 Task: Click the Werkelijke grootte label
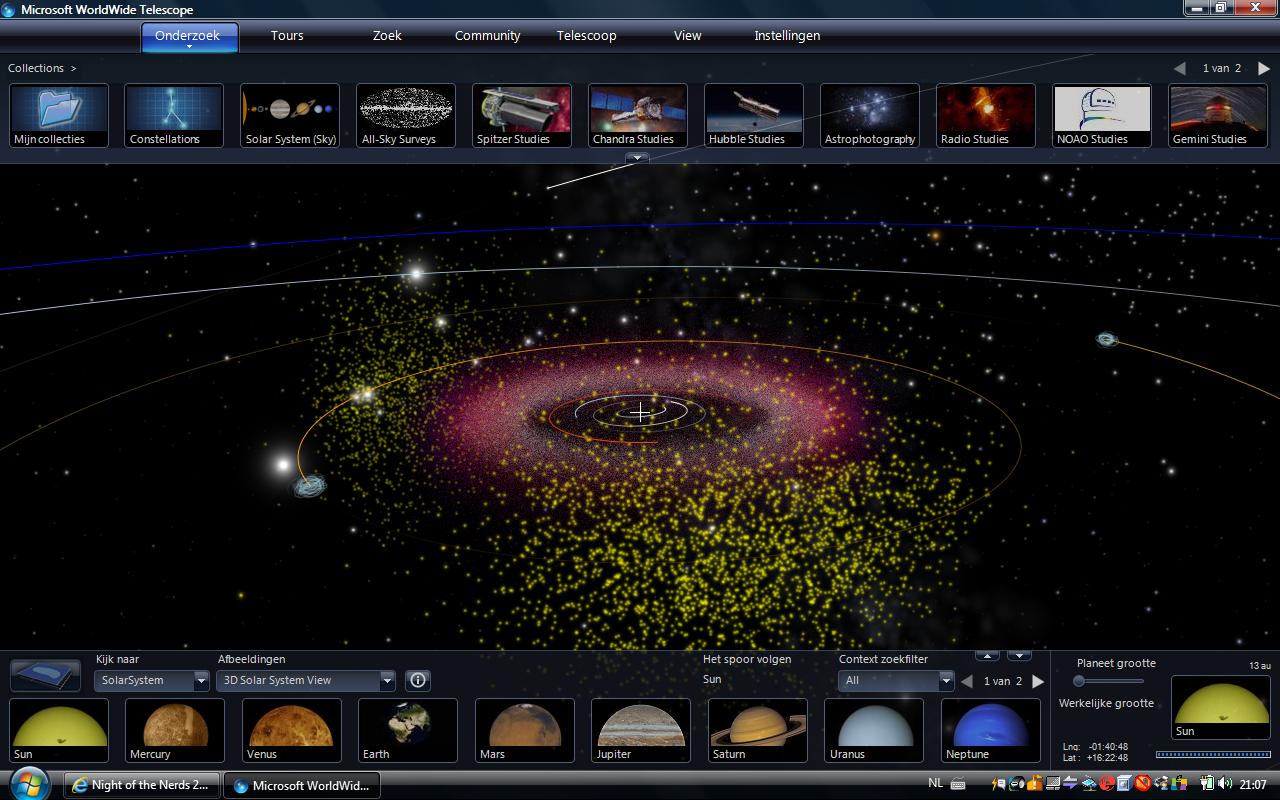tap(1106, 703)
